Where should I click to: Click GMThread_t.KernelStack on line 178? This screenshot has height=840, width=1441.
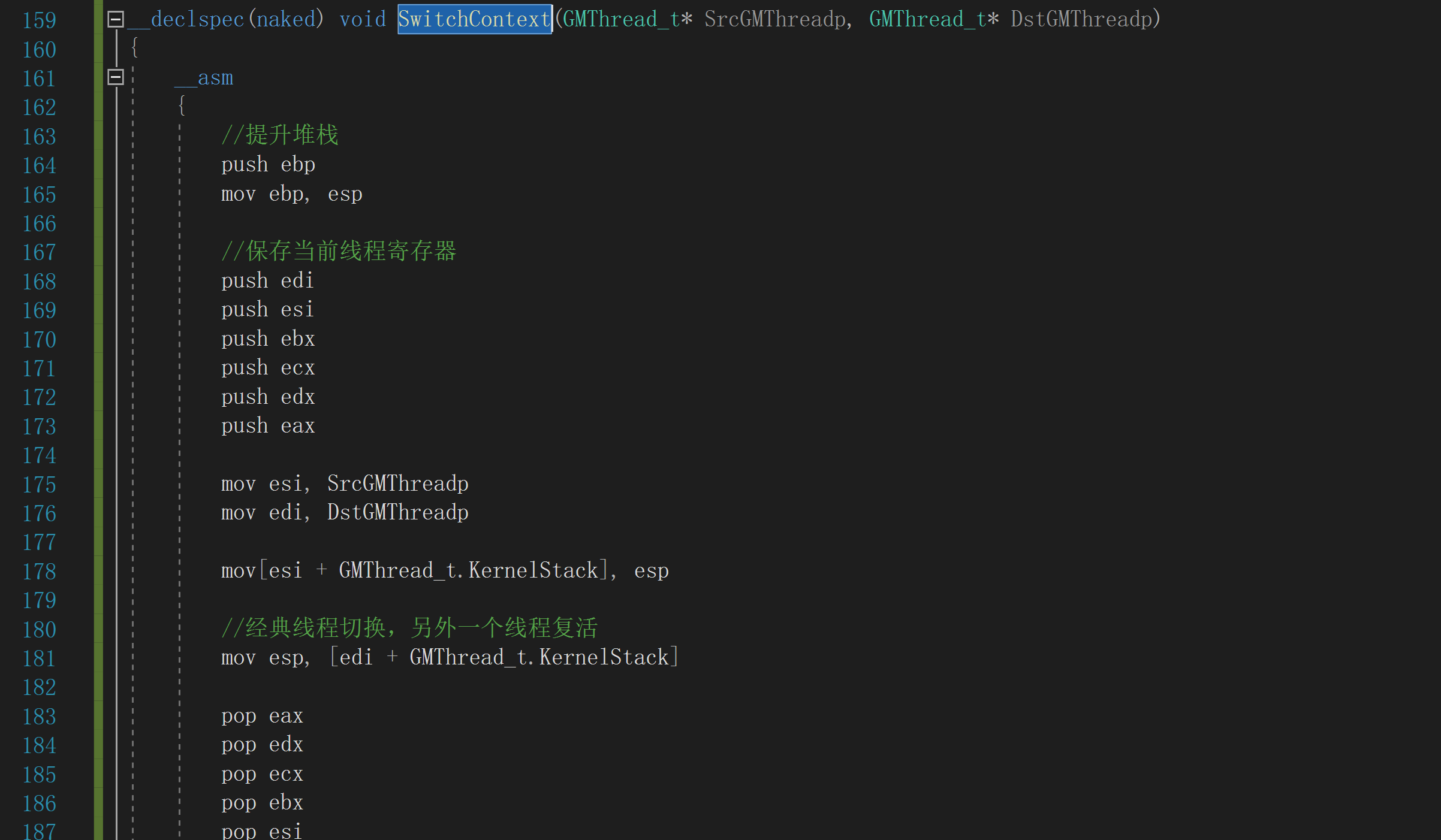click(x=469, y=571)
